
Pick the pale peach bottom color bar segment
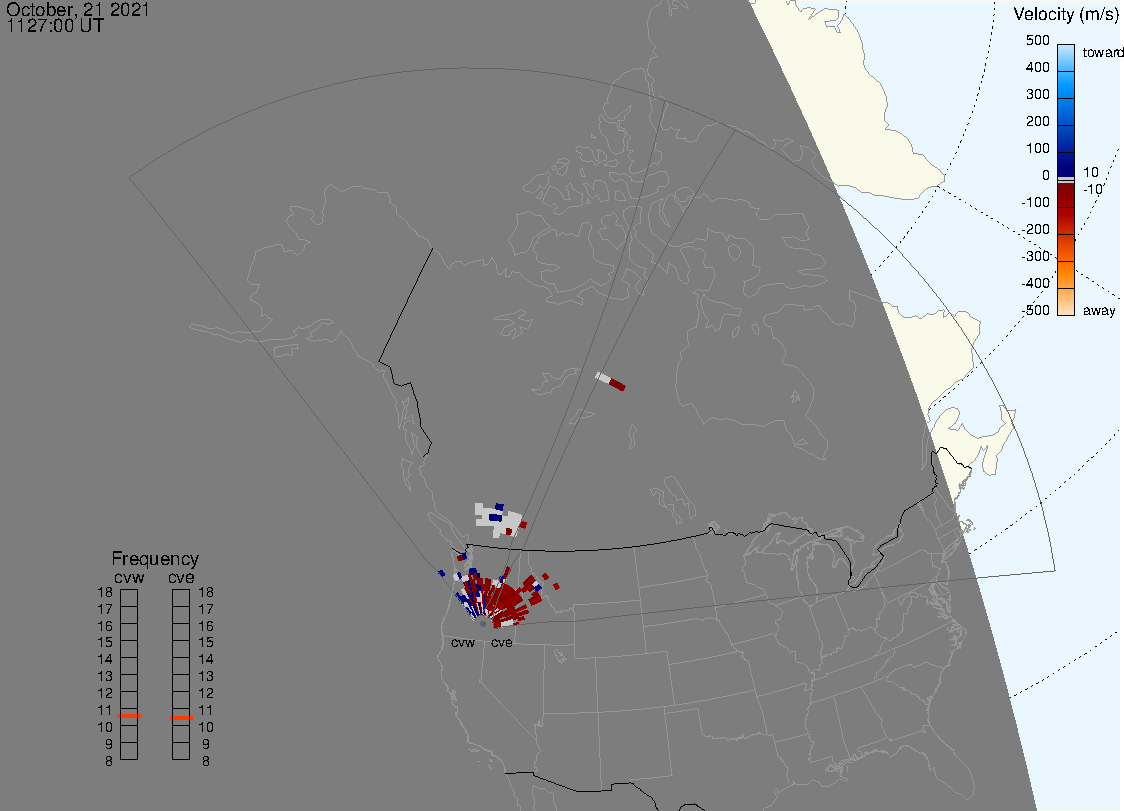[1066, 302]
